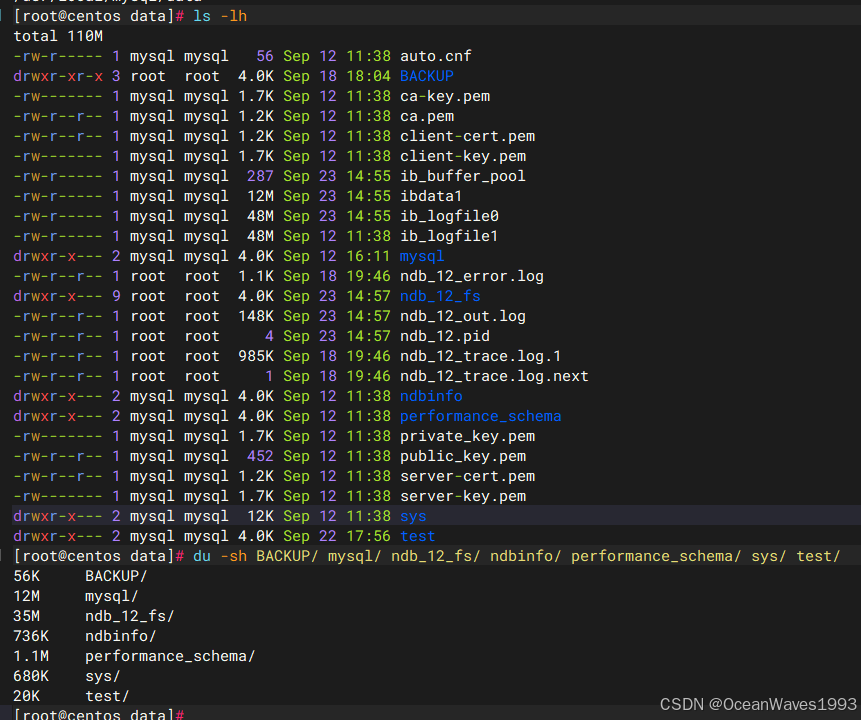Click ndb_12_error.log file name
Viewport: 861px width, 720px height.
[472, 276]
